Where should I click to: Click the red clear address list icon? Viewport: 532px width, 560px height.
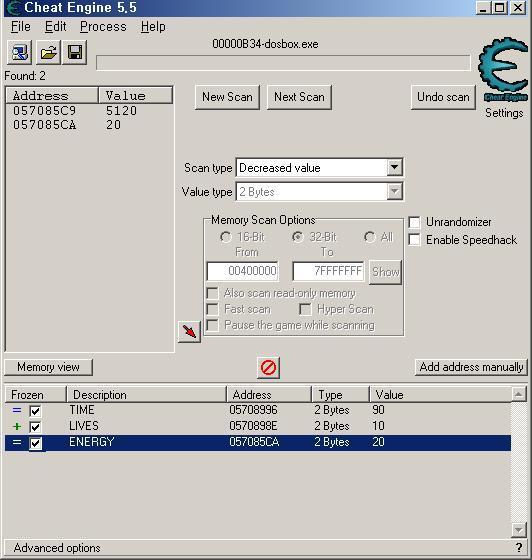click(x=268, y=367)
